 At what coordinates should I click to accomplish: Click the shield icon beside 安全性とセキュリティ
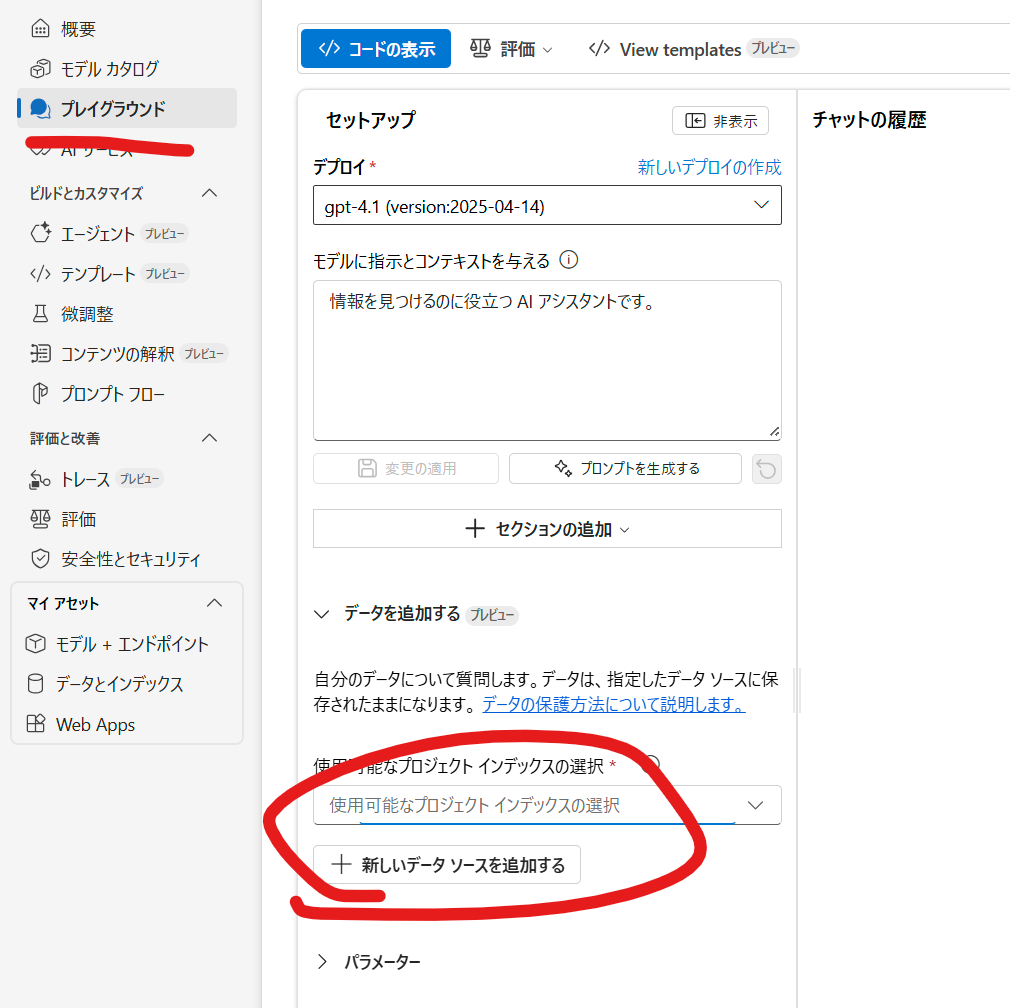[x=40, y=559]
